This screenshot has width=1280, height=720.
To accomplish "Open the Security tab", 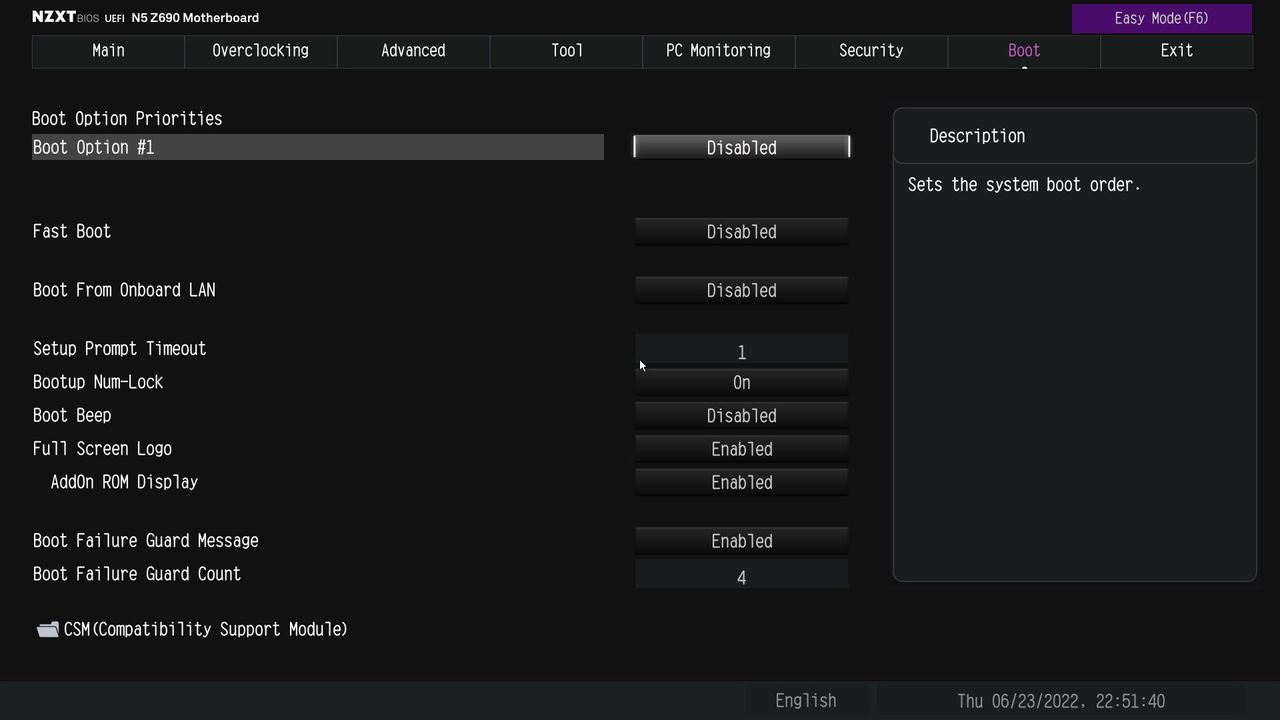I will coord(871,51).
